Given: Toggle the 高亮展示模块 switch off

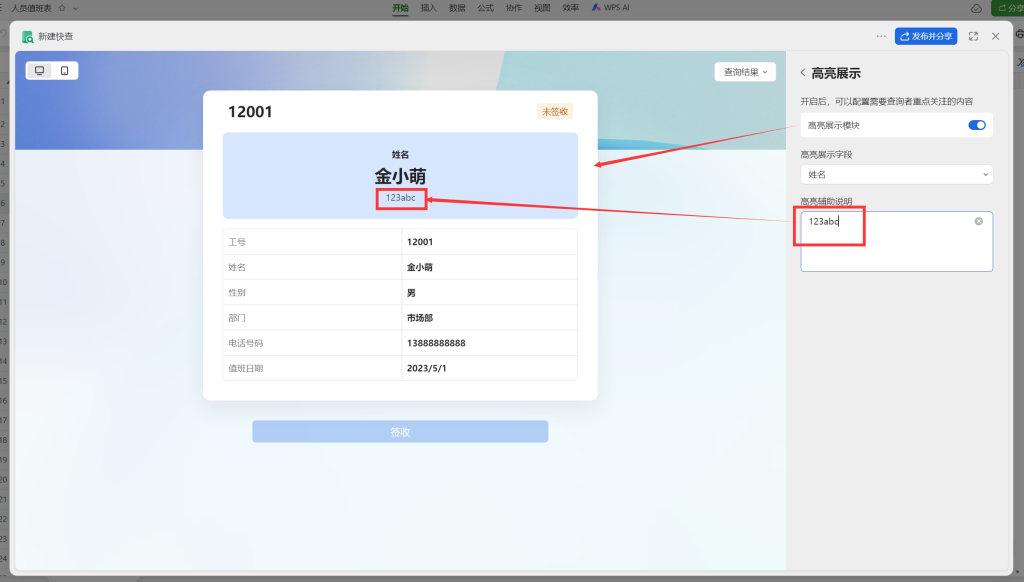Looking at the screenshot, I should [x=977, y=125].
